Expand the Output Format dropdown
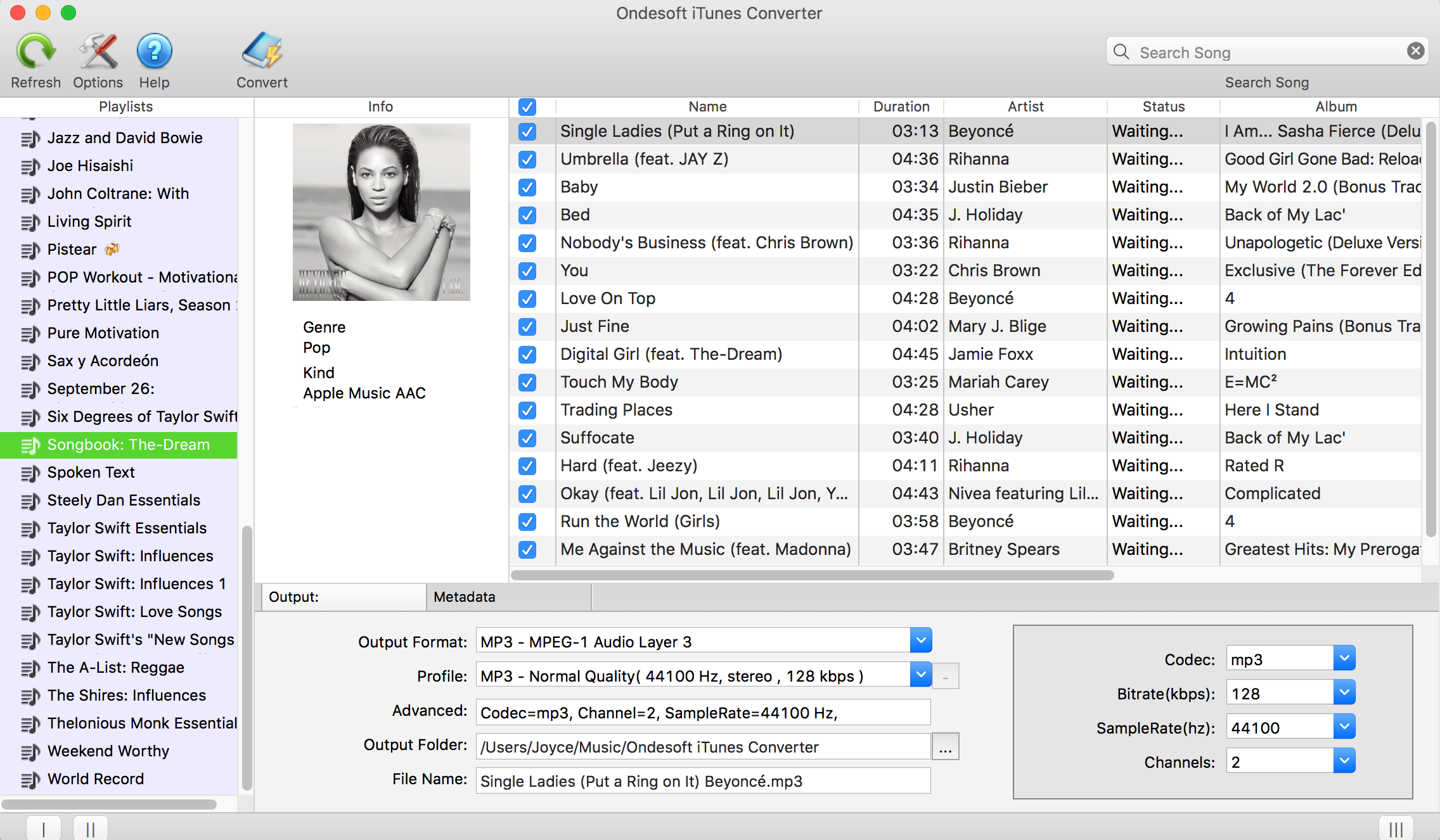 tap(920, 641)
